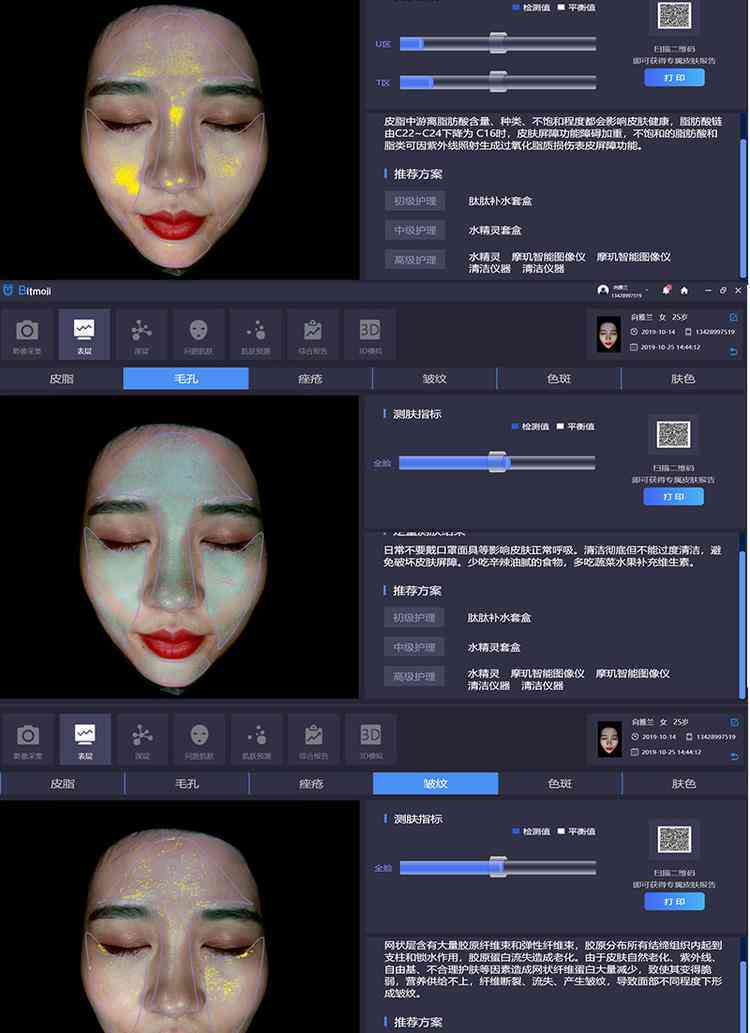This screenshot has width=750, height=1033.
Task: Open 影像采集 camera icon in the 皱纹 window
Action: 28,739
